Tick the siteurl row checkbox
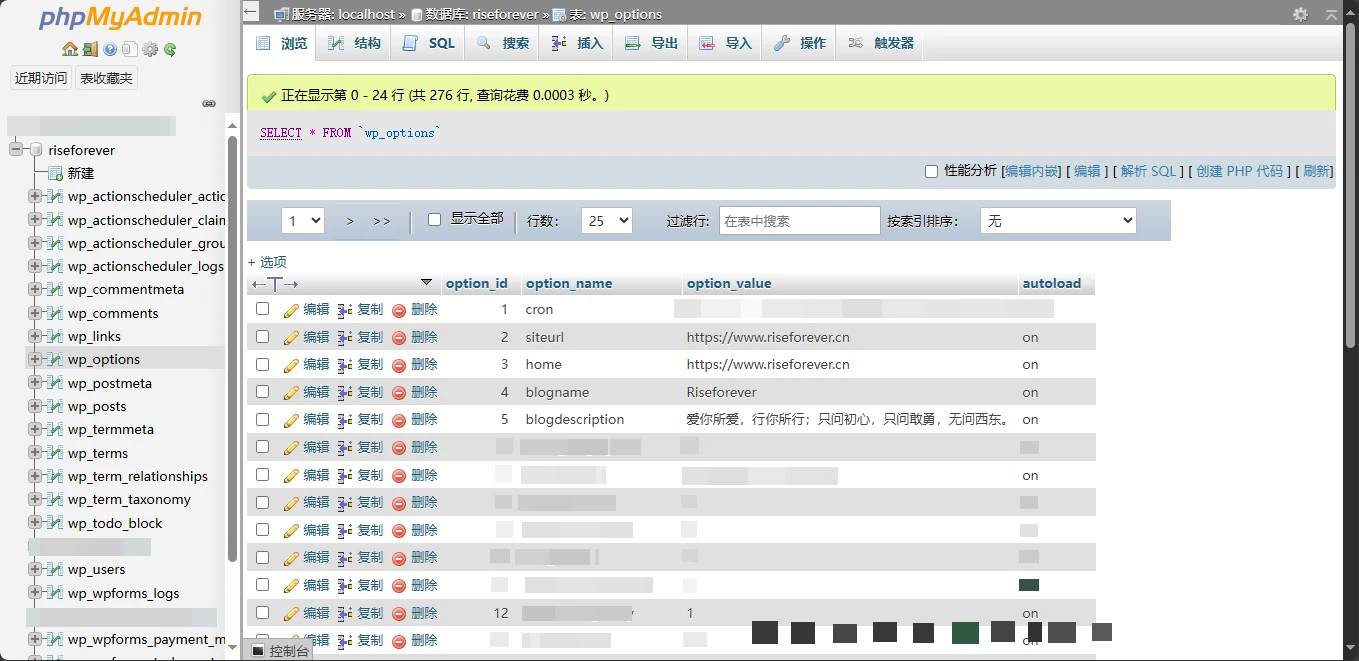Viewport: 1359px width, 661px height. coord(262,337)
